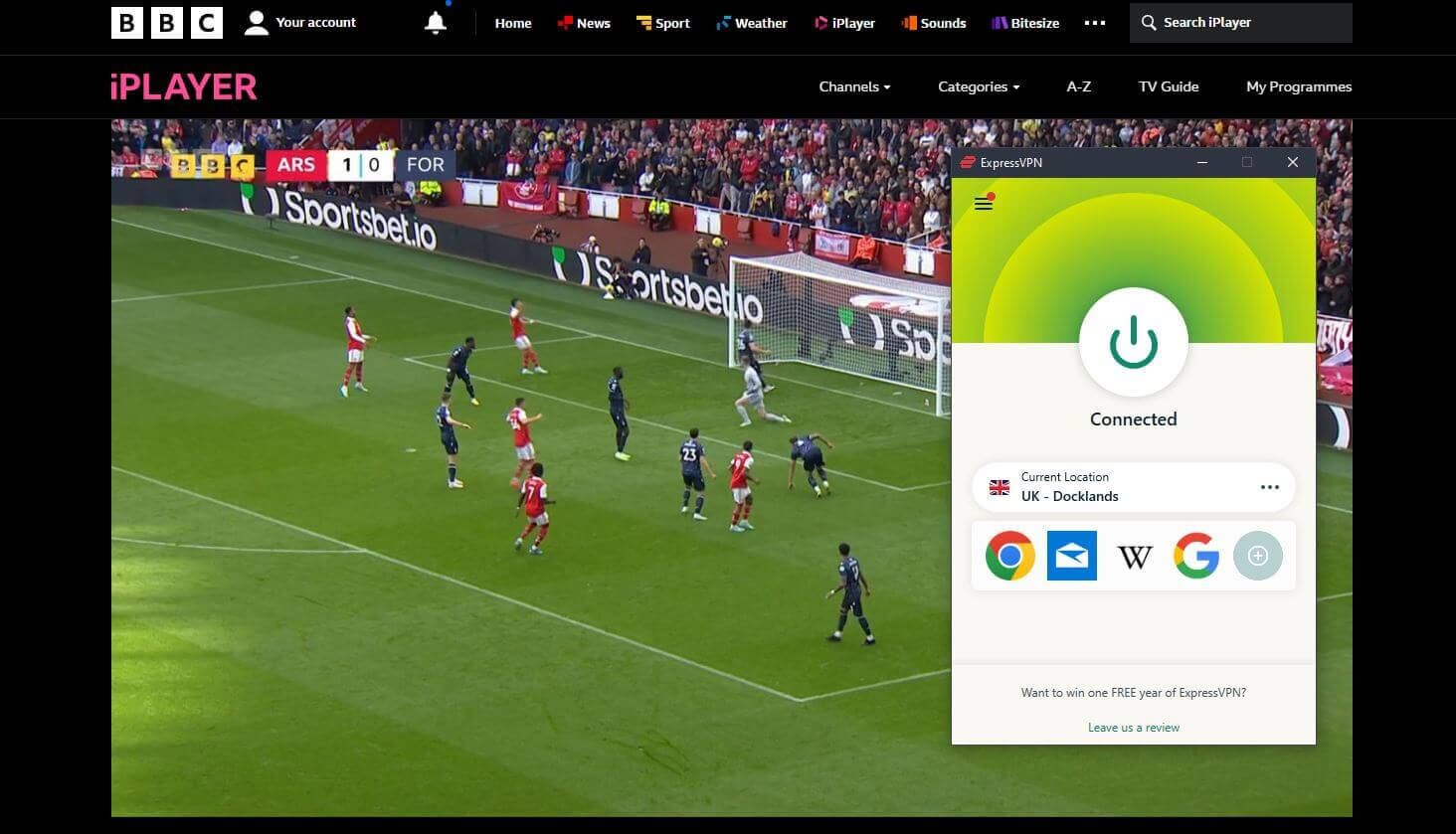Expand the Categories menu
The width and height of the screenshot is (1456, 834).
click(977, 86)
